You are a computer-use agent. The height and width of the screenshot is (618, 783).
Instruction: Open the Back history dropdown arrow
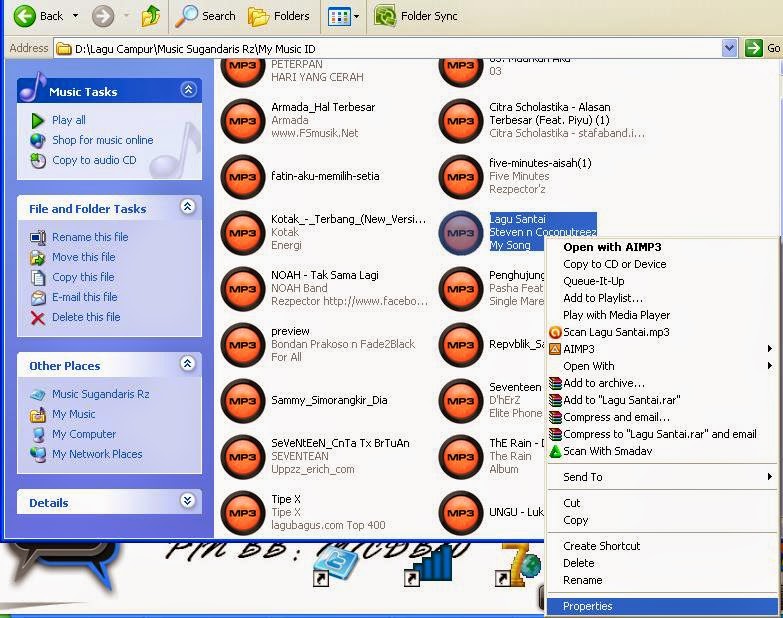[x=75, y=16]
